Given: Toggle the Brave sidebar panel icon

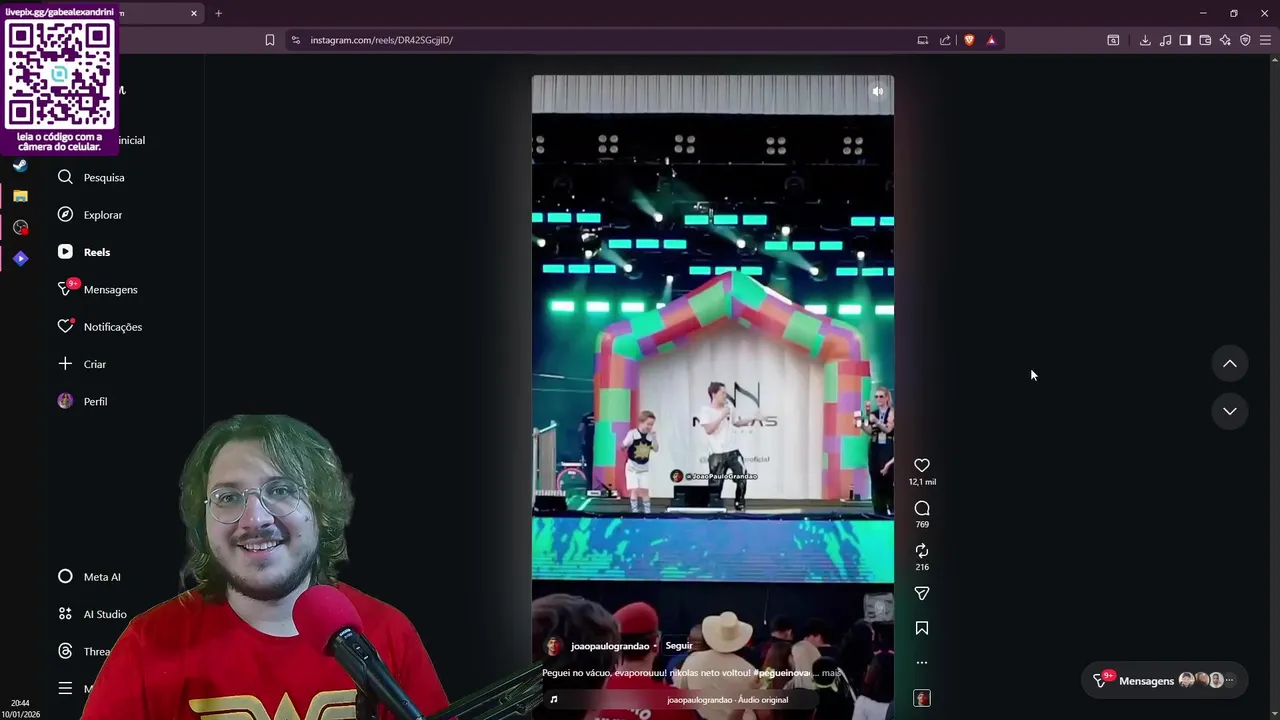Looking at the screenshot, I should coord(1185,40).
